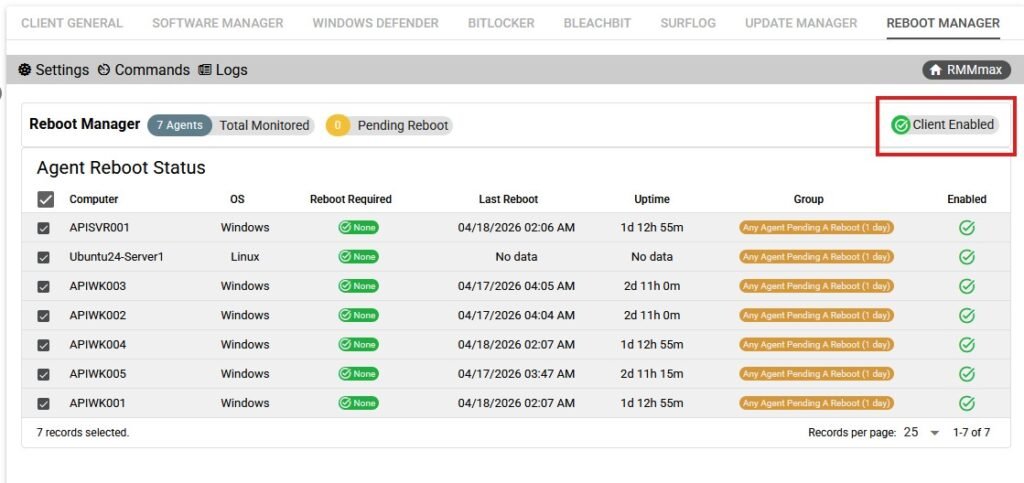Viewport: 1024px width, 483px height.
Task: Toggle the select-all checkbox in table header
Action: 45,200
